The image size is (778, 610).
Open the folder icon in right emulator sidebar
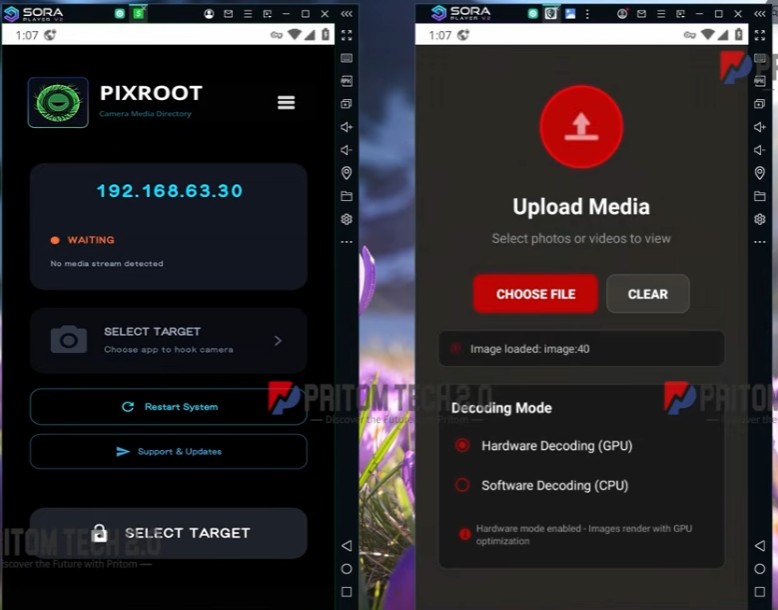click(759, 196)
